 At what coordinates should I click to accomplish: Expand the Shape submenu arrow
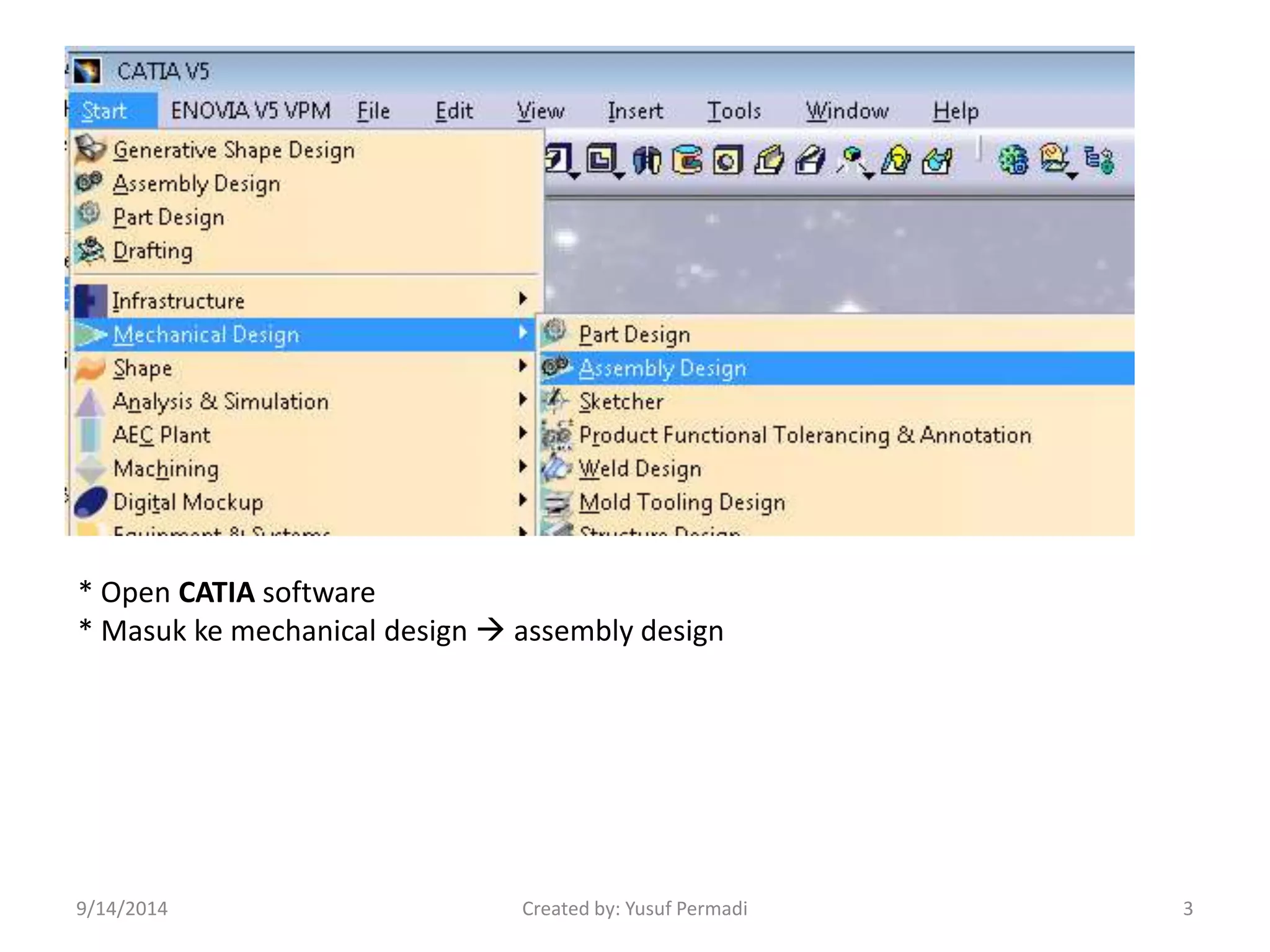[x=523, y=366]
